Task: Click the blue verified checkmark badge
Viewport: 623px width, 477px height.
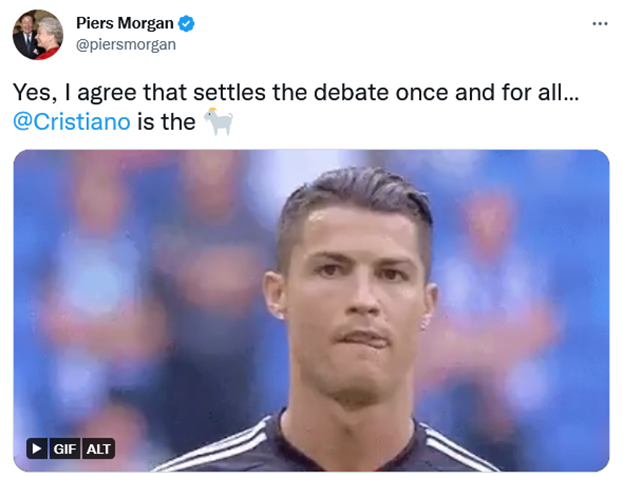Action: 186,23
